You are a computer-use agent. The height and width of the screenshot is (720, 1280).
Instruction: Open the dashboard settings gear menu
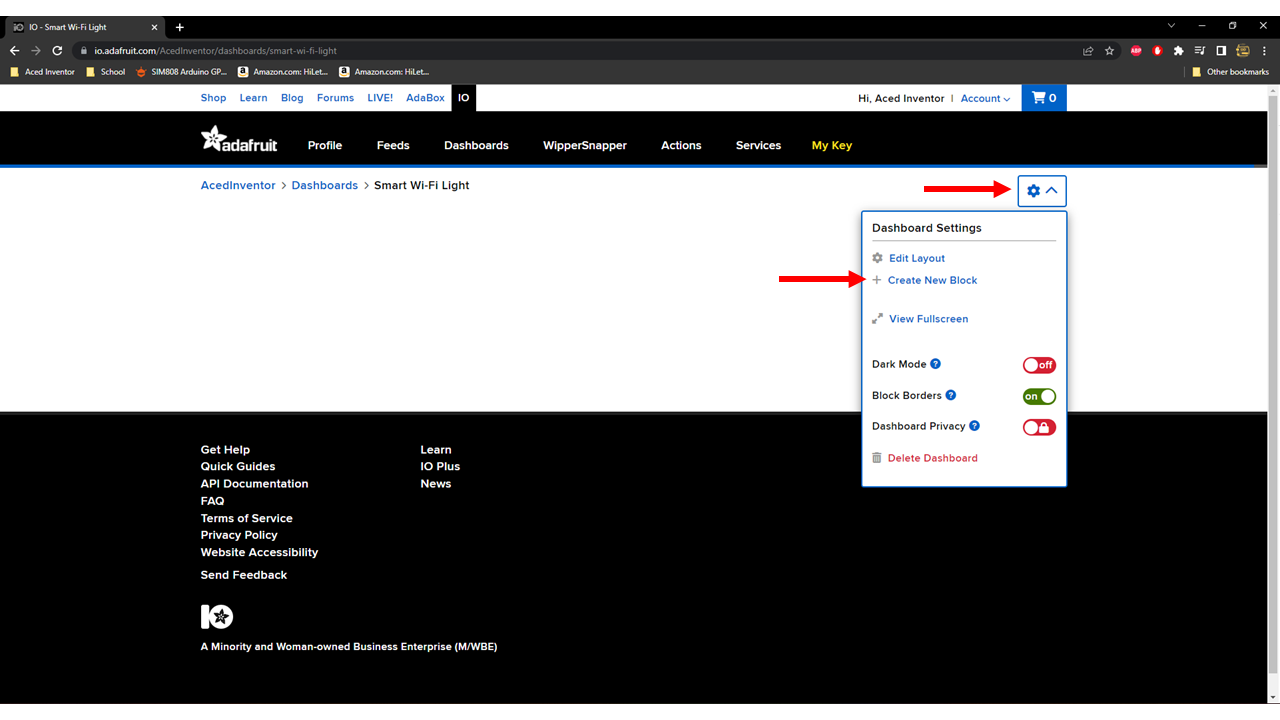1042,191
